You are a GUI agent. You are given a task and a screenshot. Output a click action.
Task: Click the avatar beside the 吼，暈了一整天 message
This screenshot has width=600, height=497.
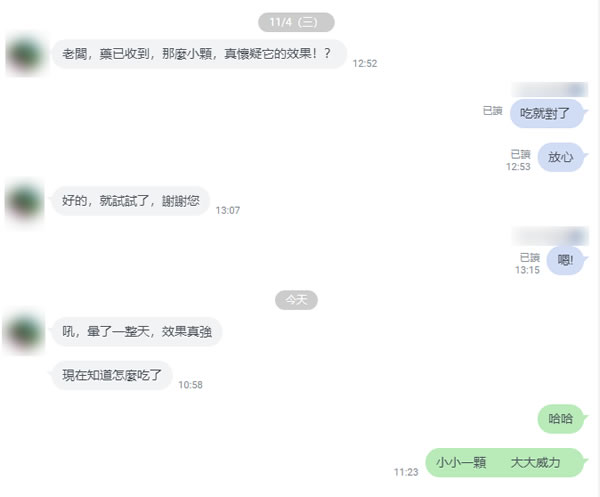coord(24,332)
